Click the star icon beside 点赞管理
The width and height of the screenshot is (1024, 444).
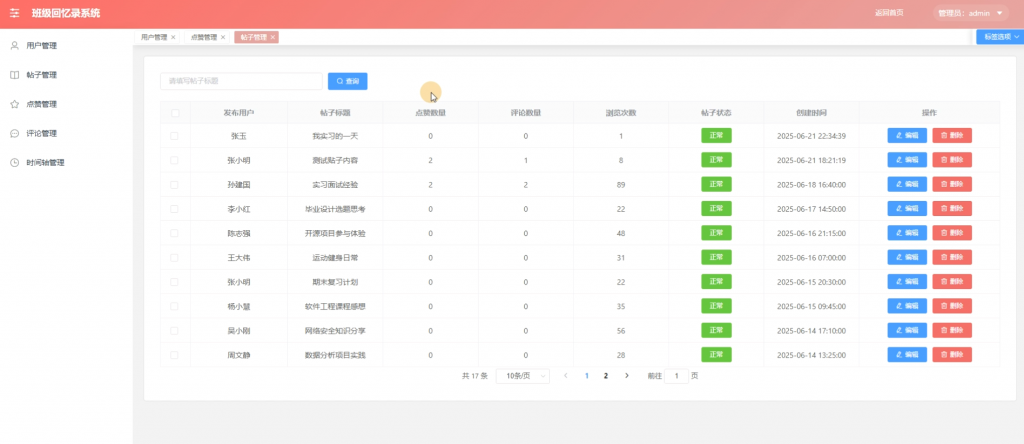pos(14,104)
